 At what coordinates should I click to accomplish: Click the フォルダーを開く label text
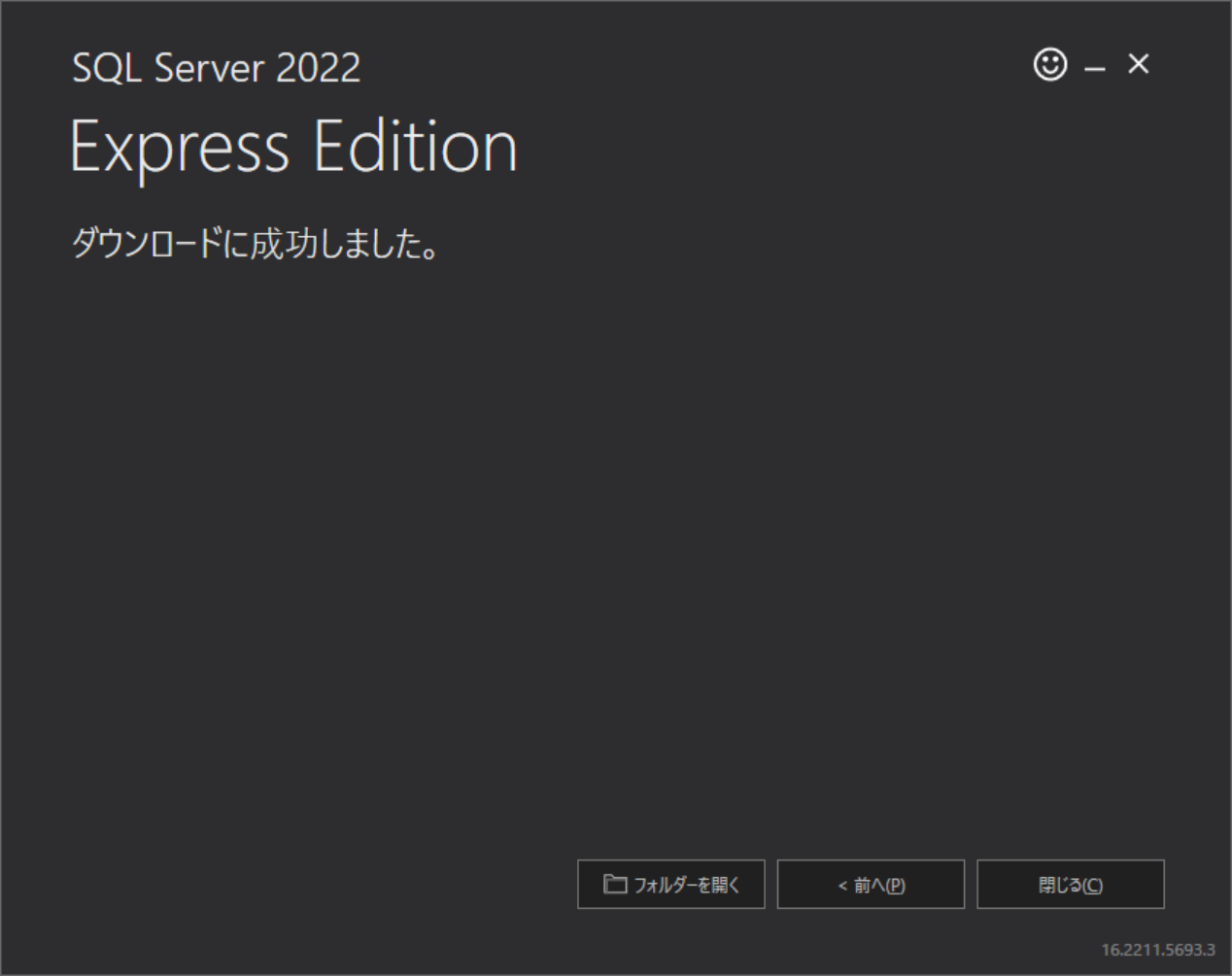point(687,885)
